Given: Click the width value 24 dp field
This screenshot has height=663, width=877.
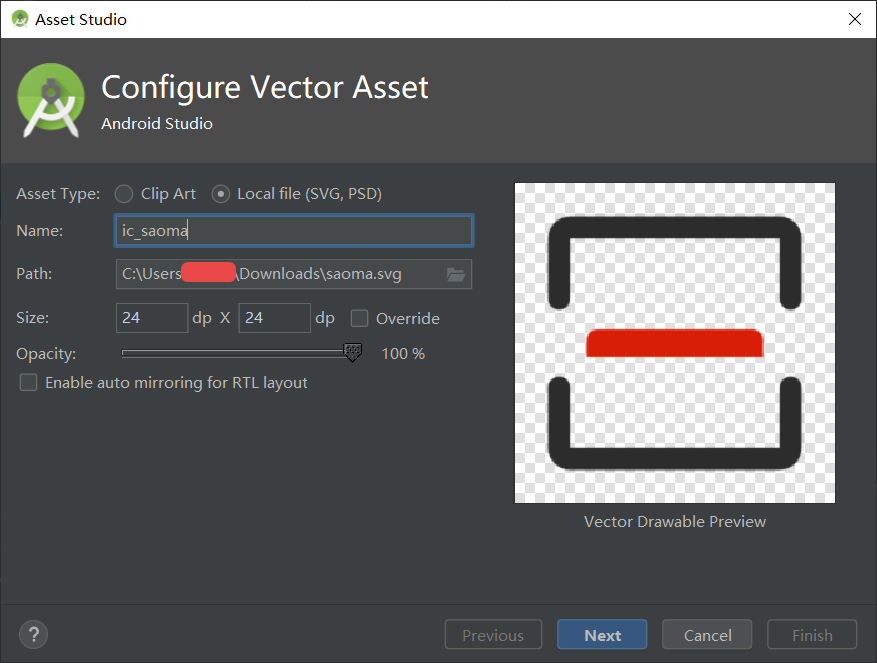Looking at the screenshot, I should [151, 317].
